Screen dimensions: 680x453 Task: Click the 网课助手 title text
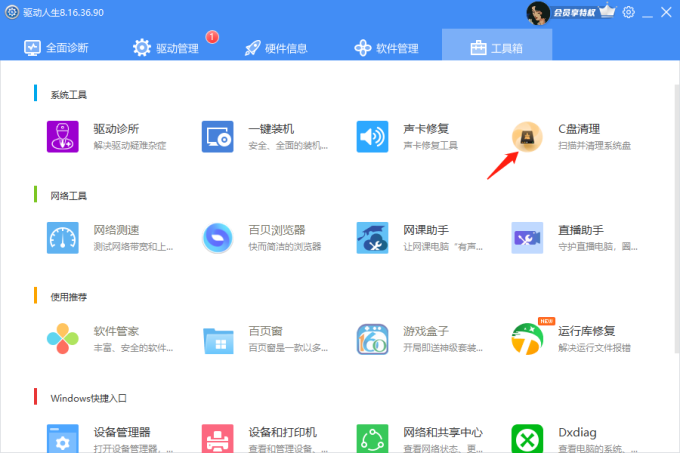pyautogui.click(x=426, y=230)
